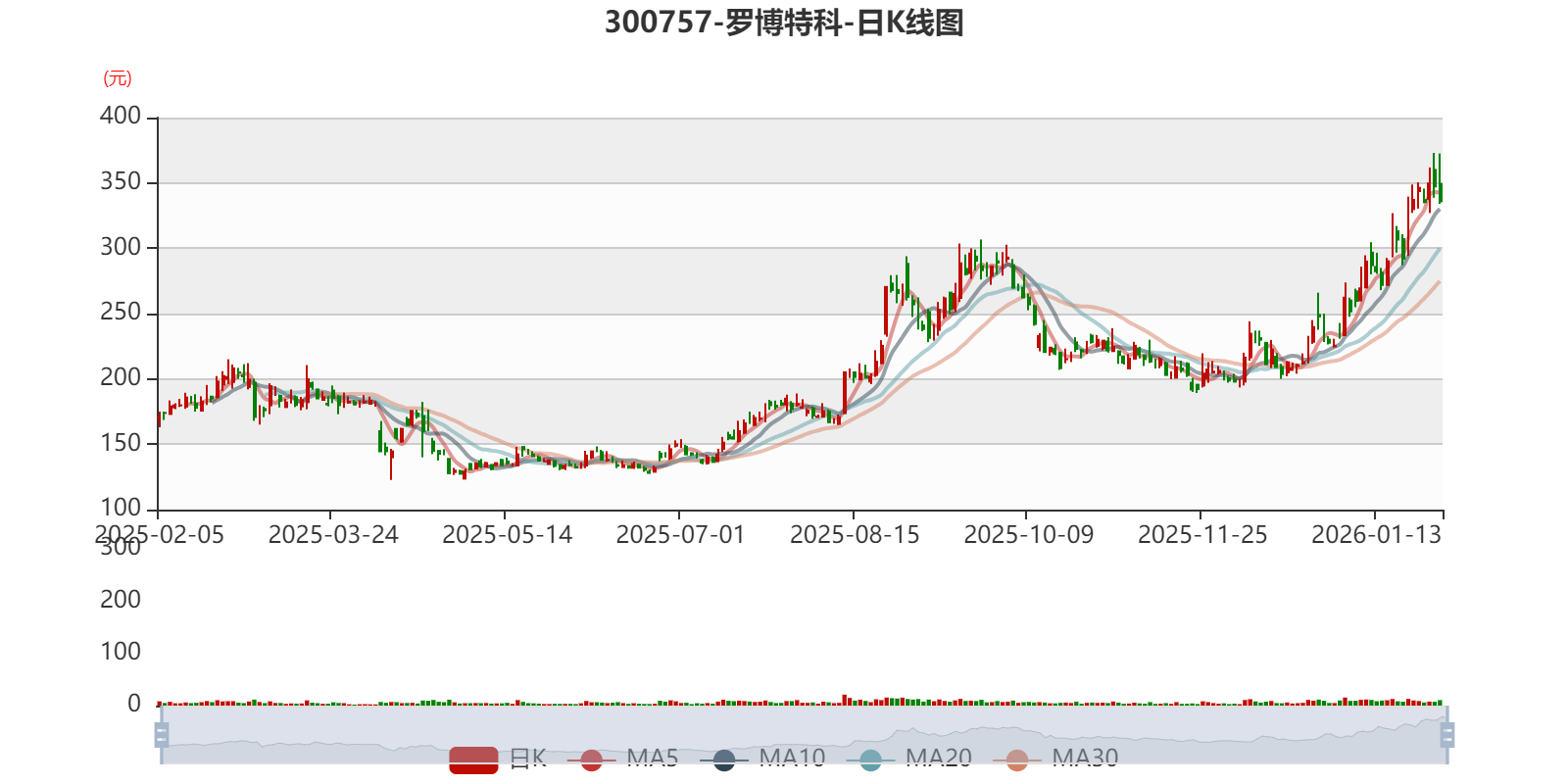Click the volume axis label 100
The height and width of the screenshot is (784, 1568).
click(121, 652)
